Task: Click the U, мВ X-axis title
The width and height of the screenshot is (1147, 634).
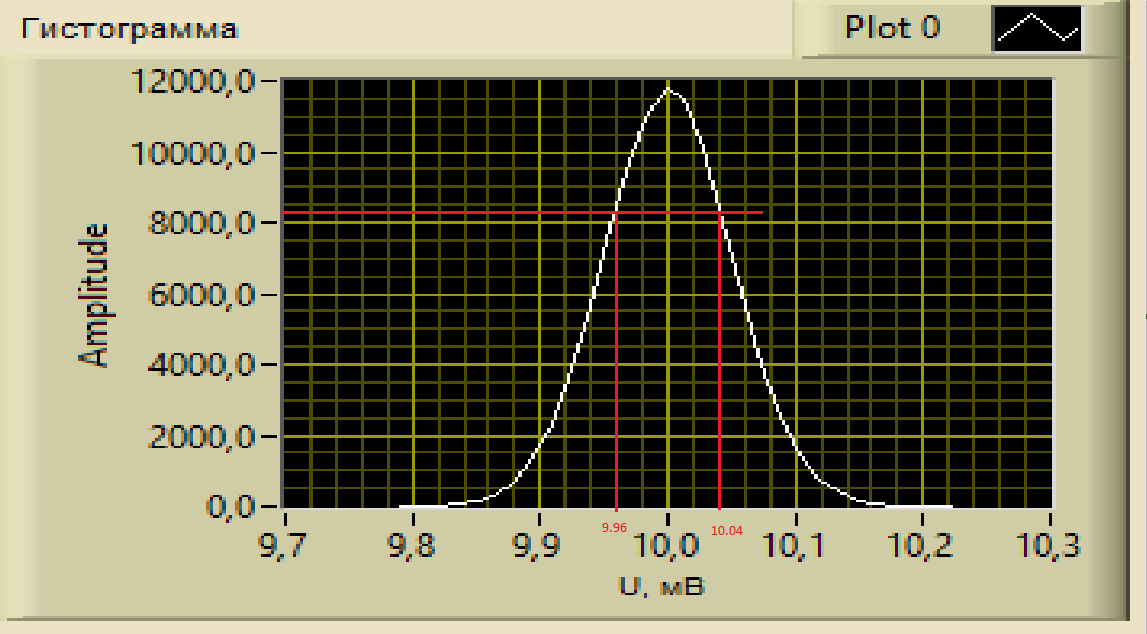Action: point(662,586)
